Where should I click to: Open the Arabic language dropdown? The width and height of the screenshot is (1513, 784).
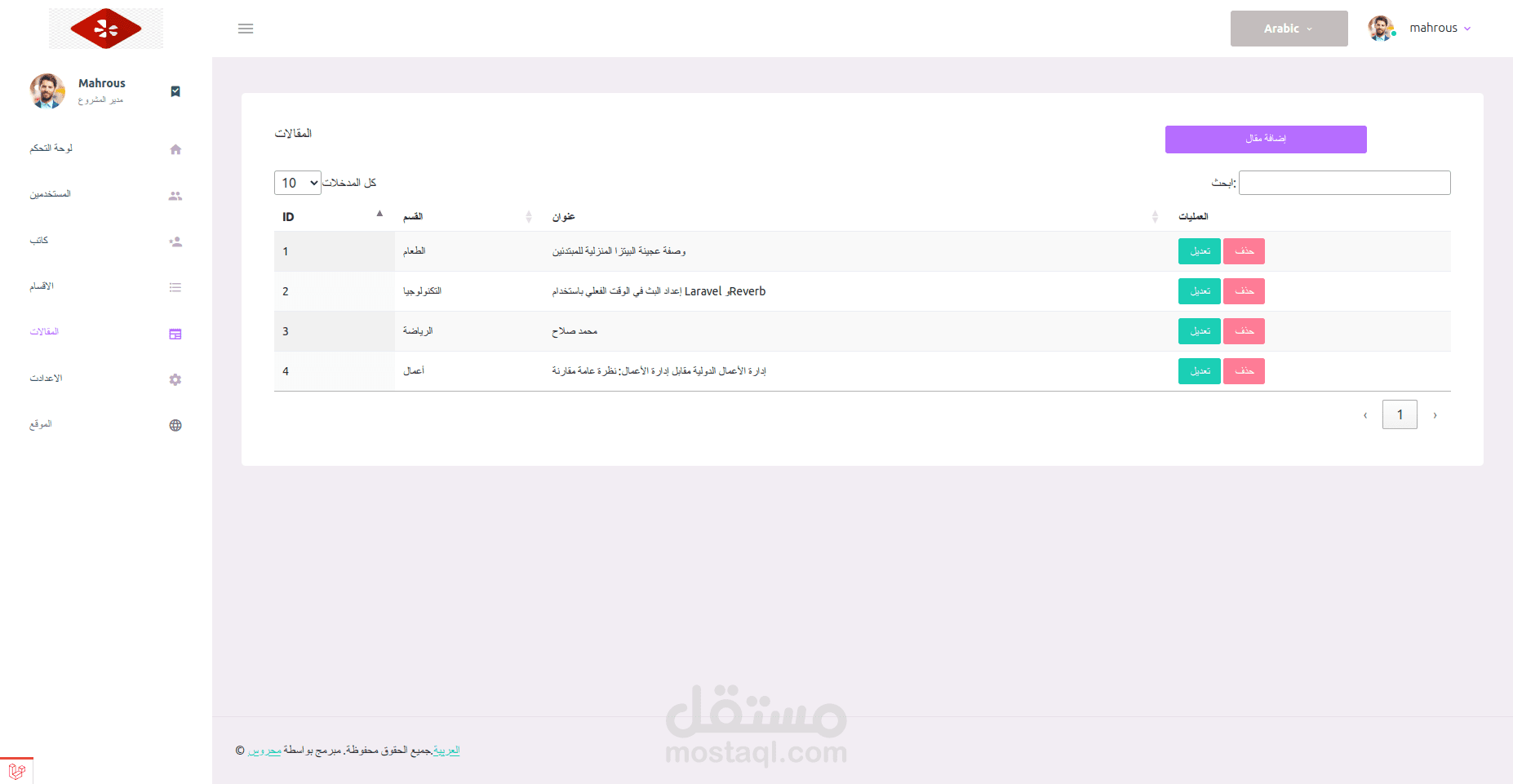point(1289,29)
